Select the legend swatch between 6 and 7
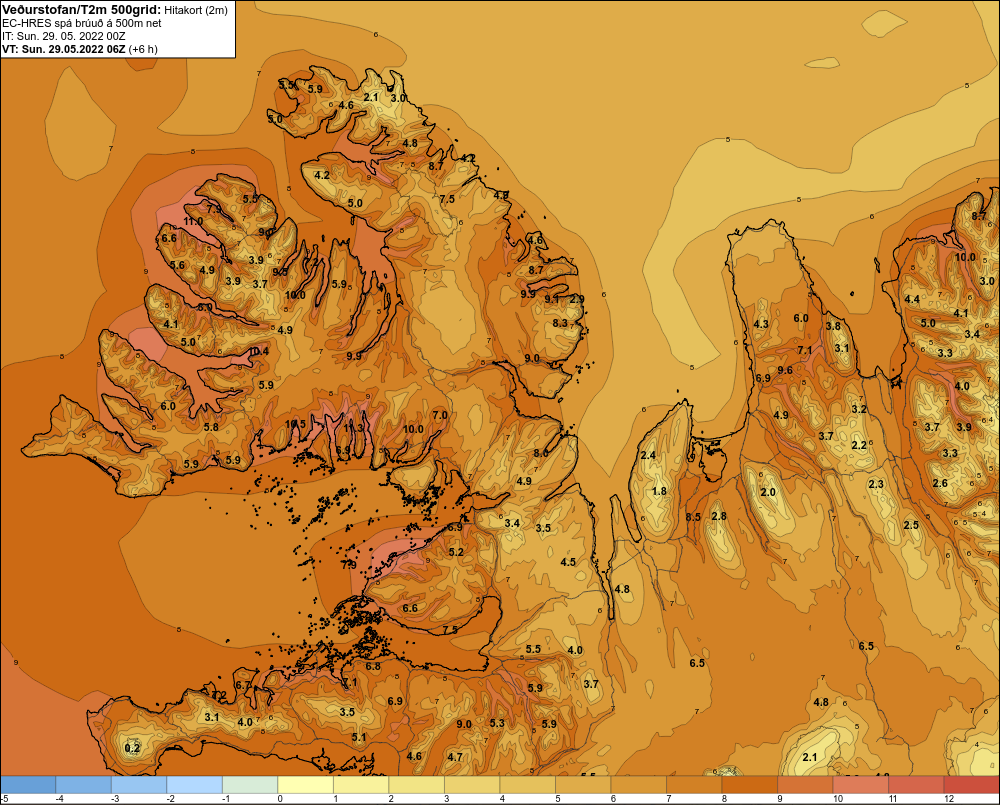The height and width of the screenshot is (805, 1000). (x=638, y=785)
